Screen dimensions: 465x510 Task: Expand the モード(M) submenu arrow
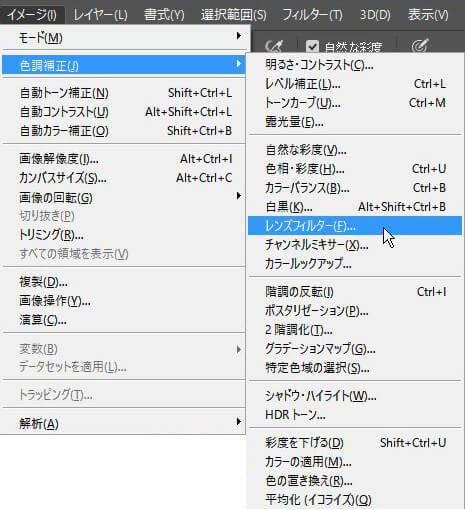click(238, 36)
